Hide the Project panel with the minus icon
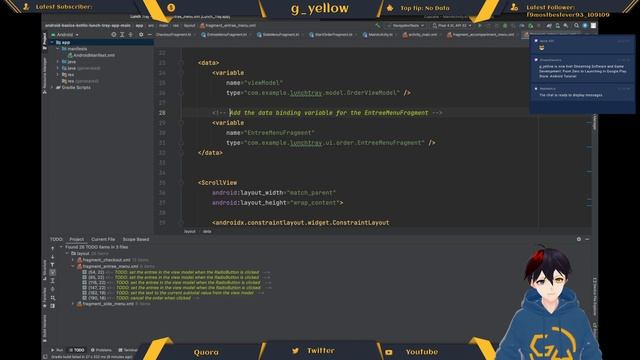 [149, 35]
